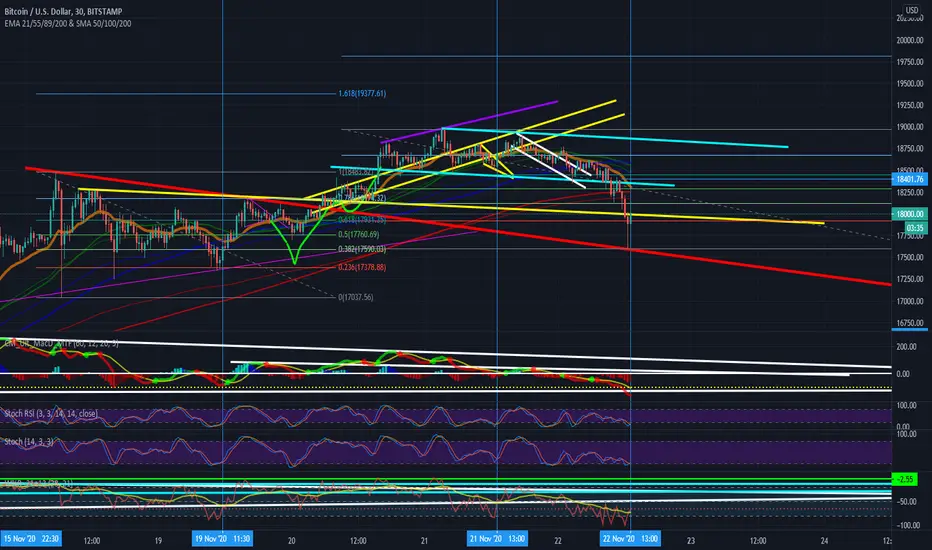Click the 15 Nov '20 22:30 time marker
The image size is (932, 550).
pos(30,539)
